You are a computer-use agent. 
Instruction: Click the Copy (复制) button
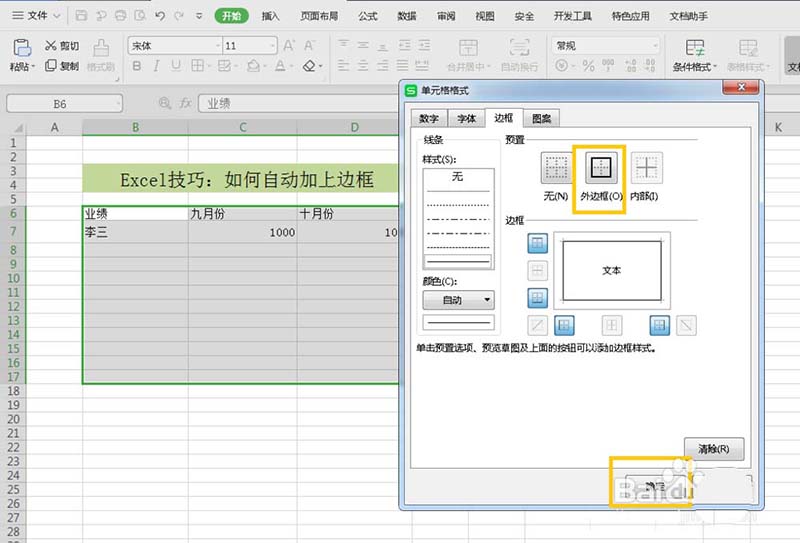[x=62, y=66]
